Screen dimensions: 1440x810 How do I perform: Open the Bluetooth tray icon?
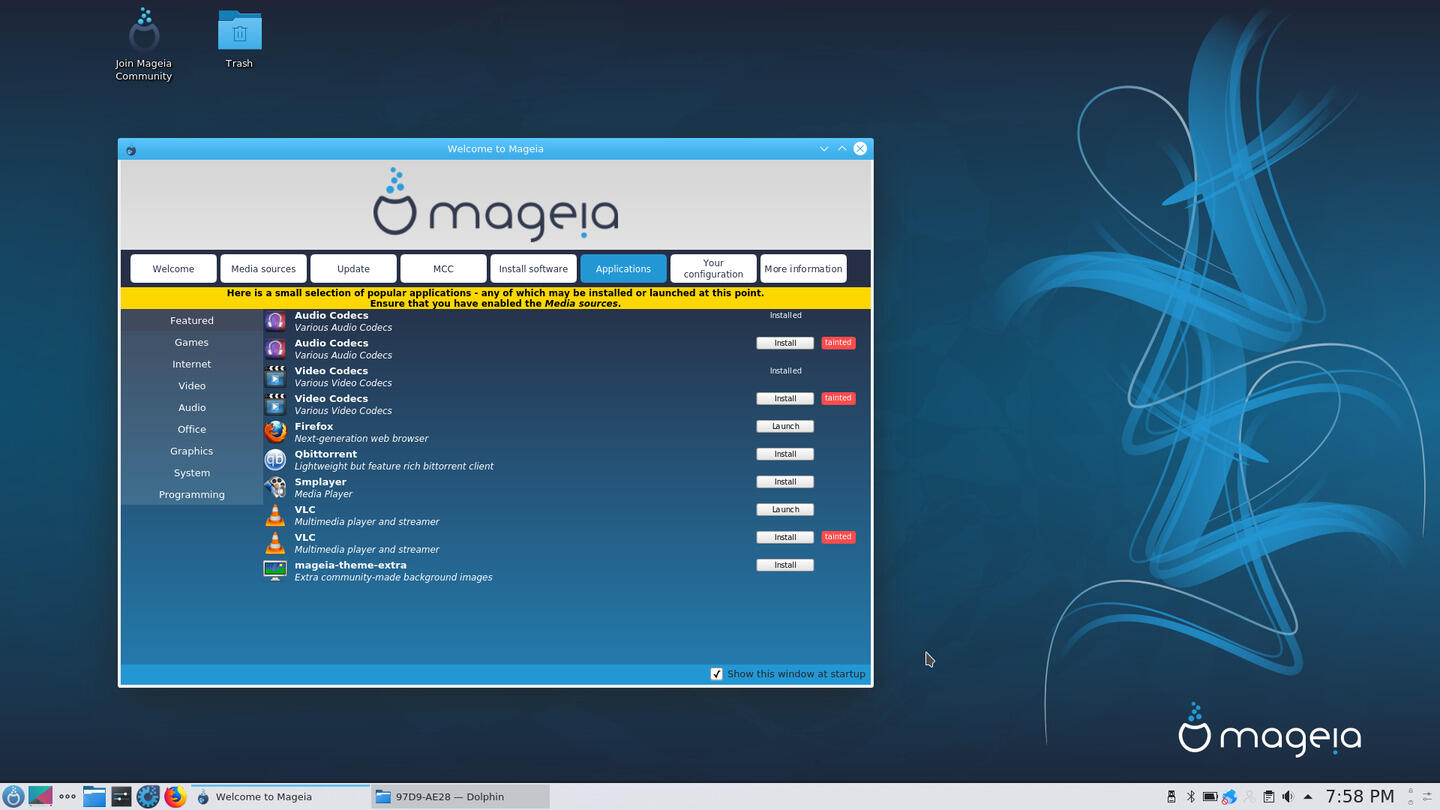pyautogui.click(x=1190, y=796)
